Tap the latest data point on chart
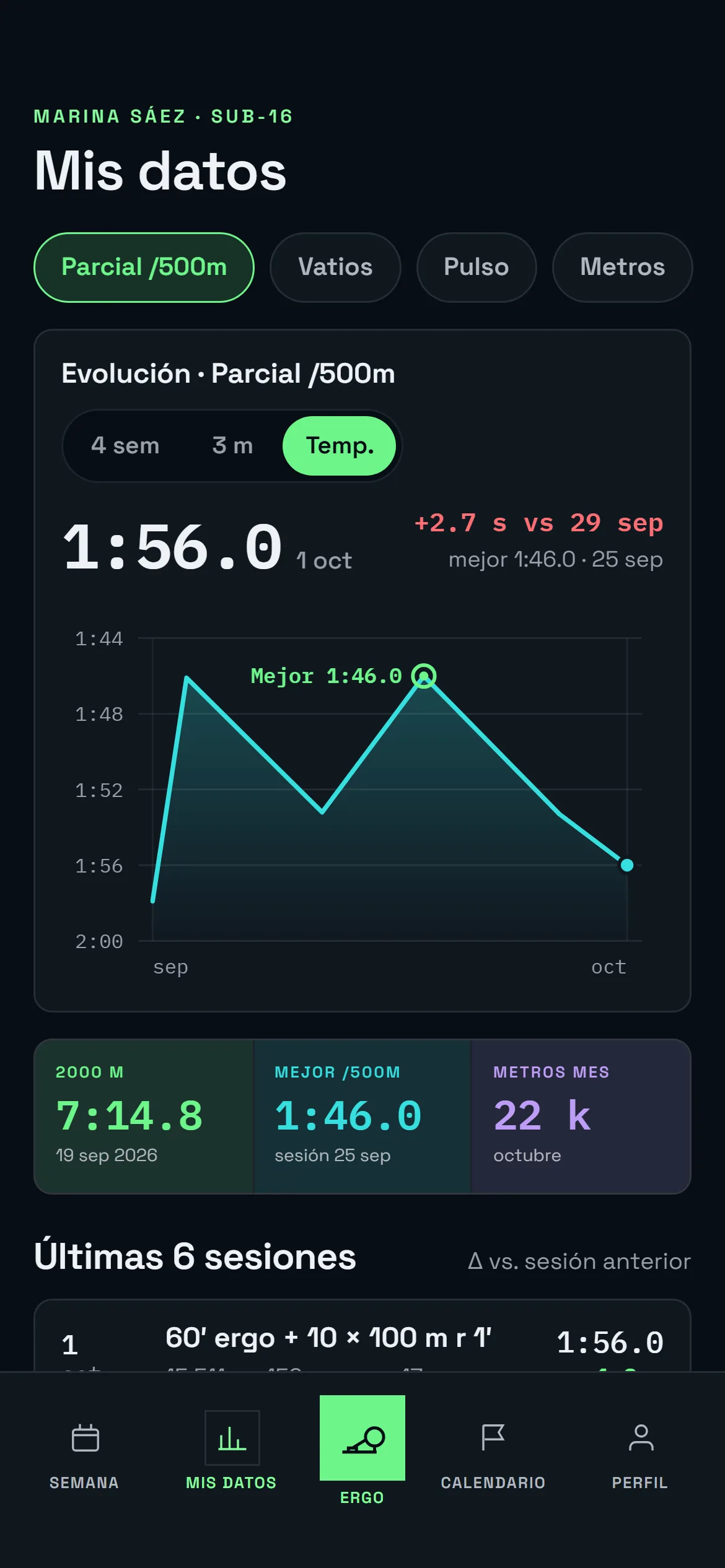This screenshot has height=1568, width=725. click(x=627, y=865)
